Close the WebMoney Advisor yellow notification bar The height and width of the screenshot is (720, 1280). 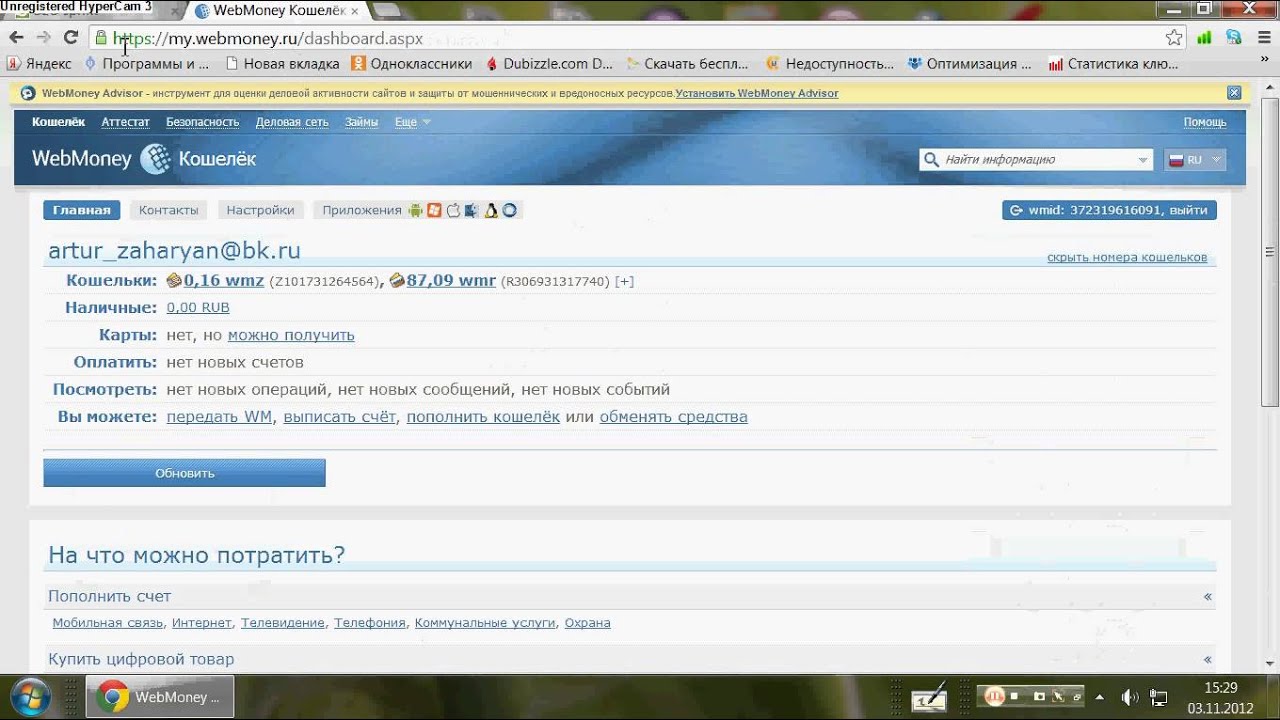point(1234,93)
